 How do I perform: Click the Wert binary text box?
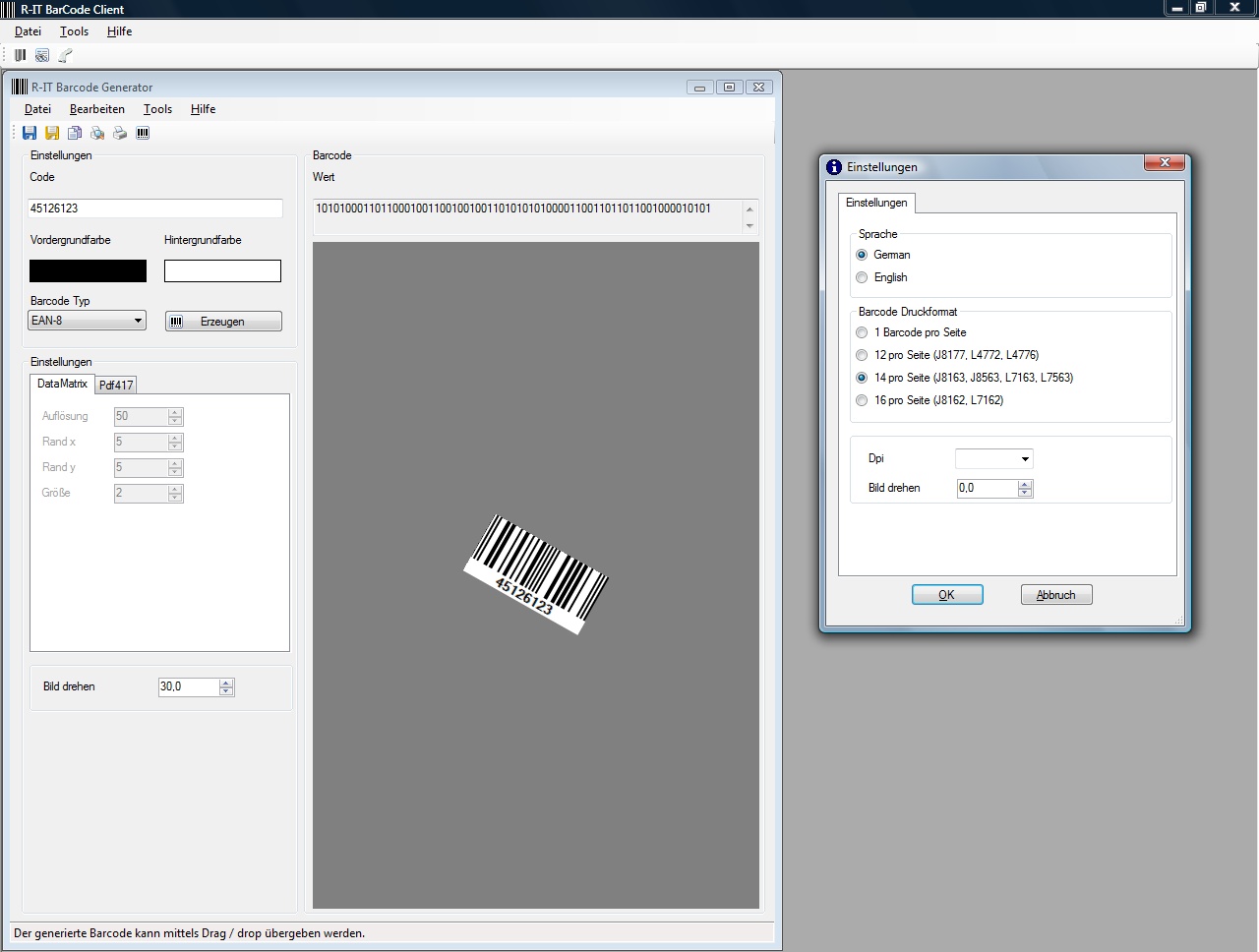(528, 217)
